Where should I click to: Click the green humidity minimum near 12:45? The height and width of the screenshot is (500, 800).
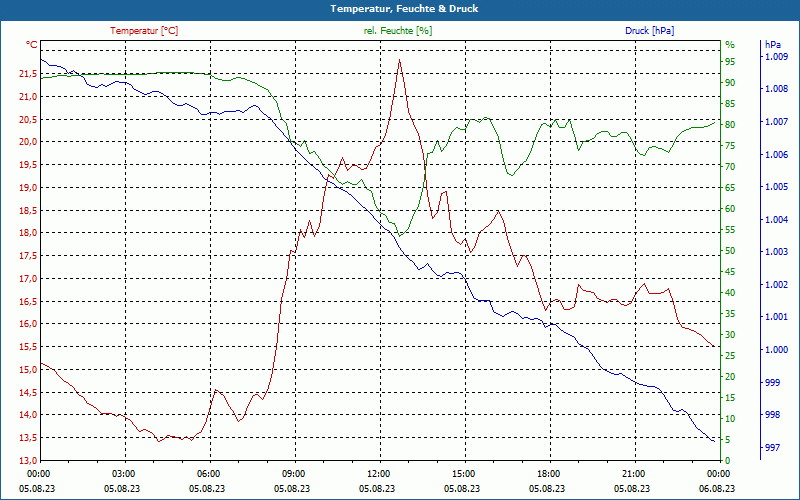pos(400,236)
